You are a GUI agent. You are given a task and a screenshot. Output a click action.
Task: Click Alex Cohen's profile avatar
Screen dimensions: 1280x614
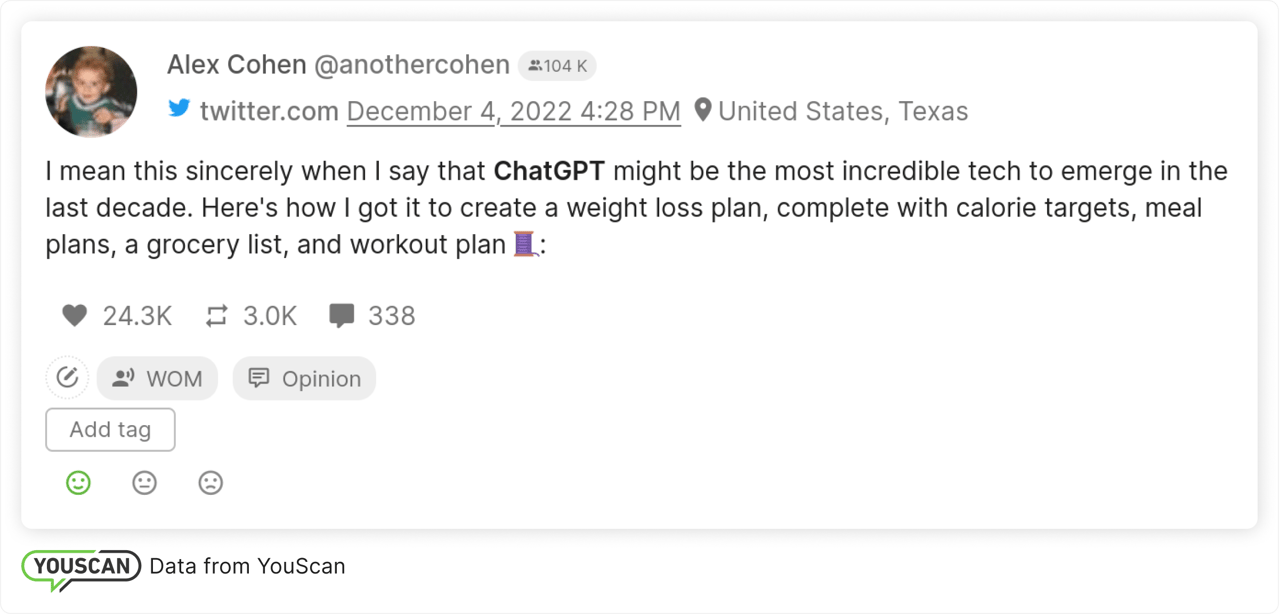click(x=91, y=92)
